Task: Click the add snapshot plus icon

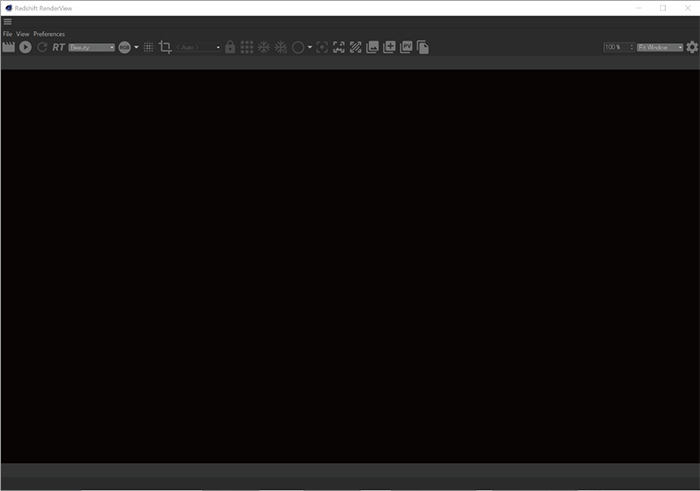Action: click(389, 47)
